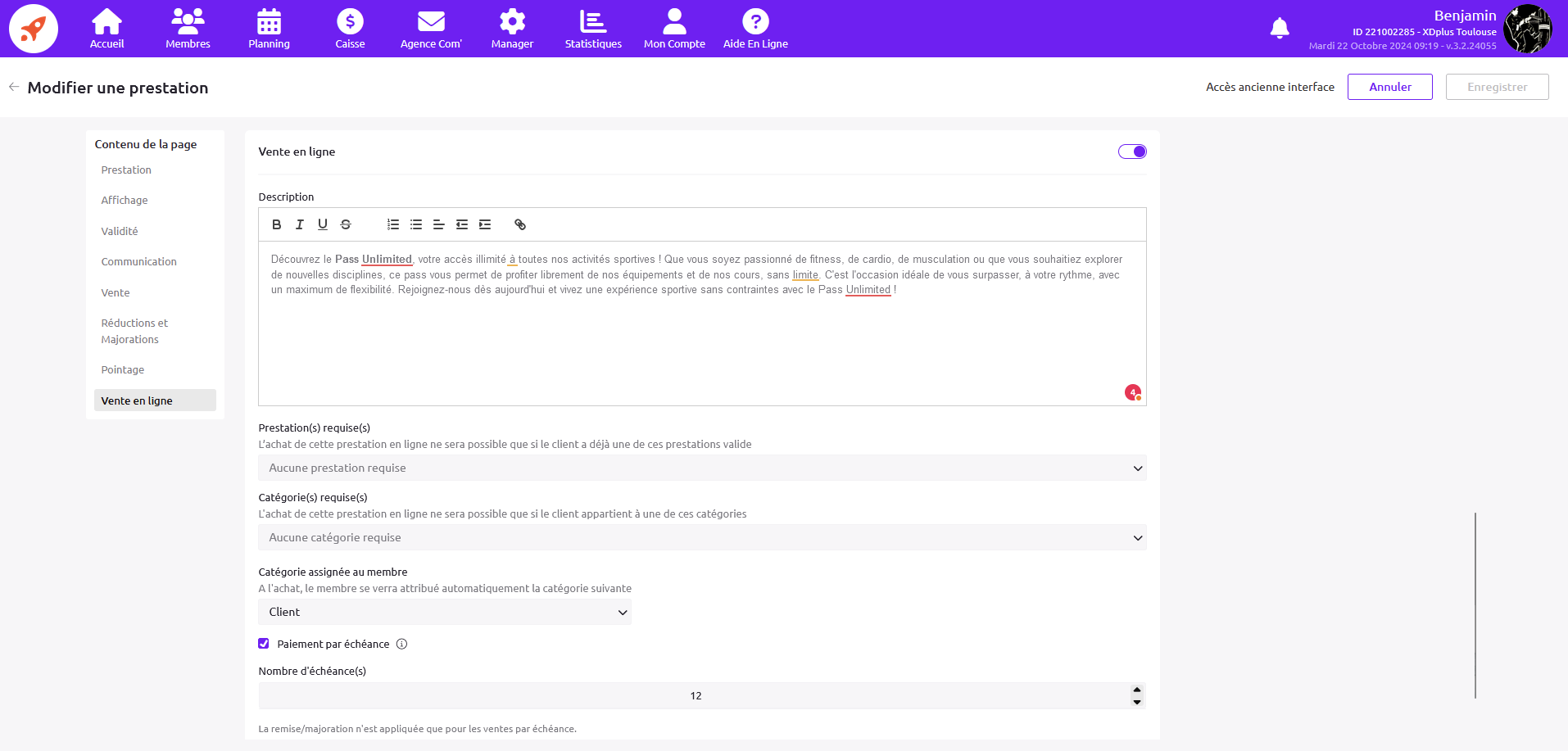Open the Client category dropdown
The height and width of the screenshot is (751, 1568).
445,612
